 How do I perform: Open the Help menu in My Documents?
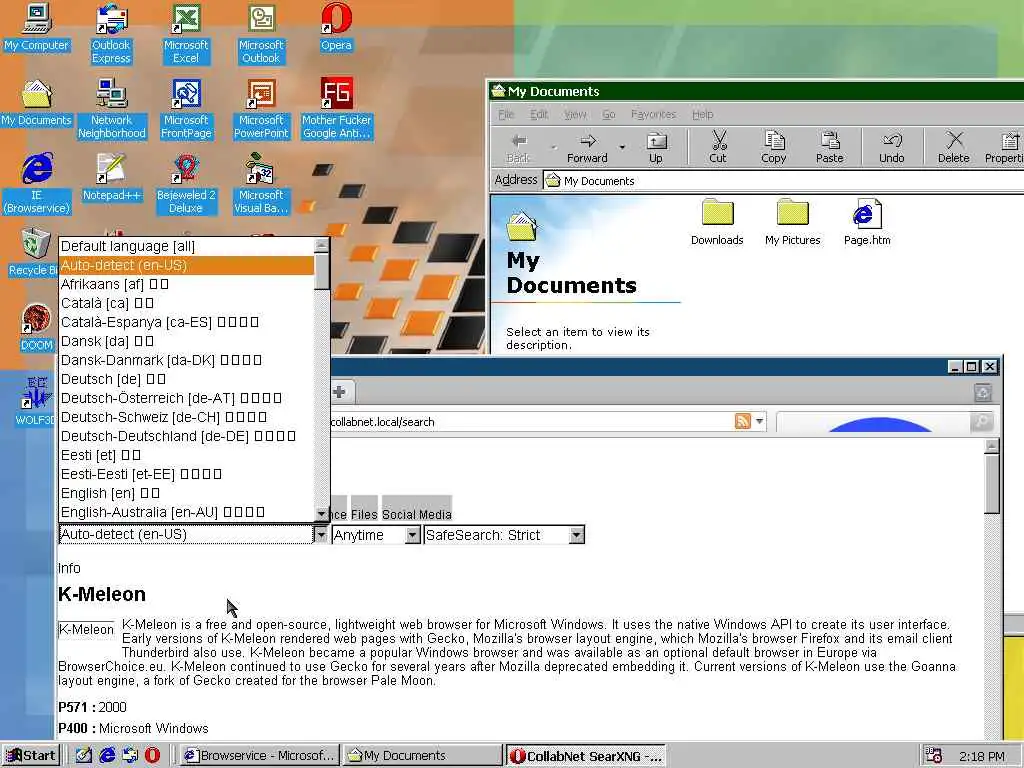[x=703, y=114]
